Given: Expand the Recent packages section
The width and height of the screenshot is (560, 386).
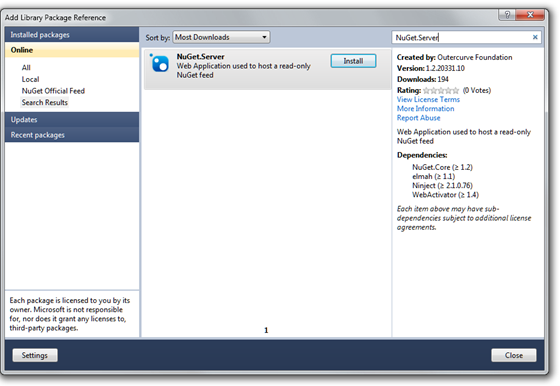Looking at the screenshot, I should (x=72, y=135).
